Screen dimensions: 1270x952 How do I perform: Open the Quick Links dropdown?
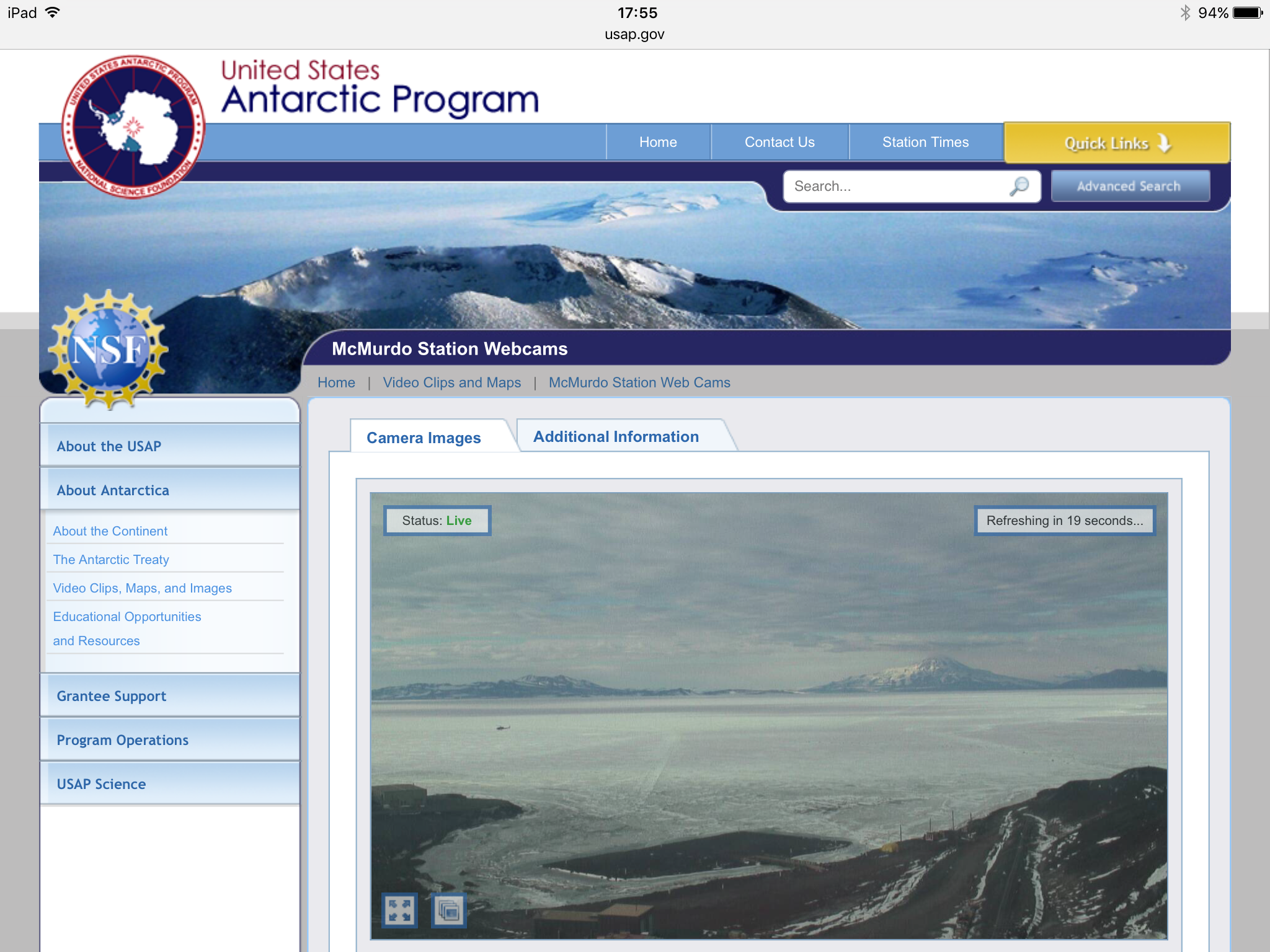[1116, 143]
